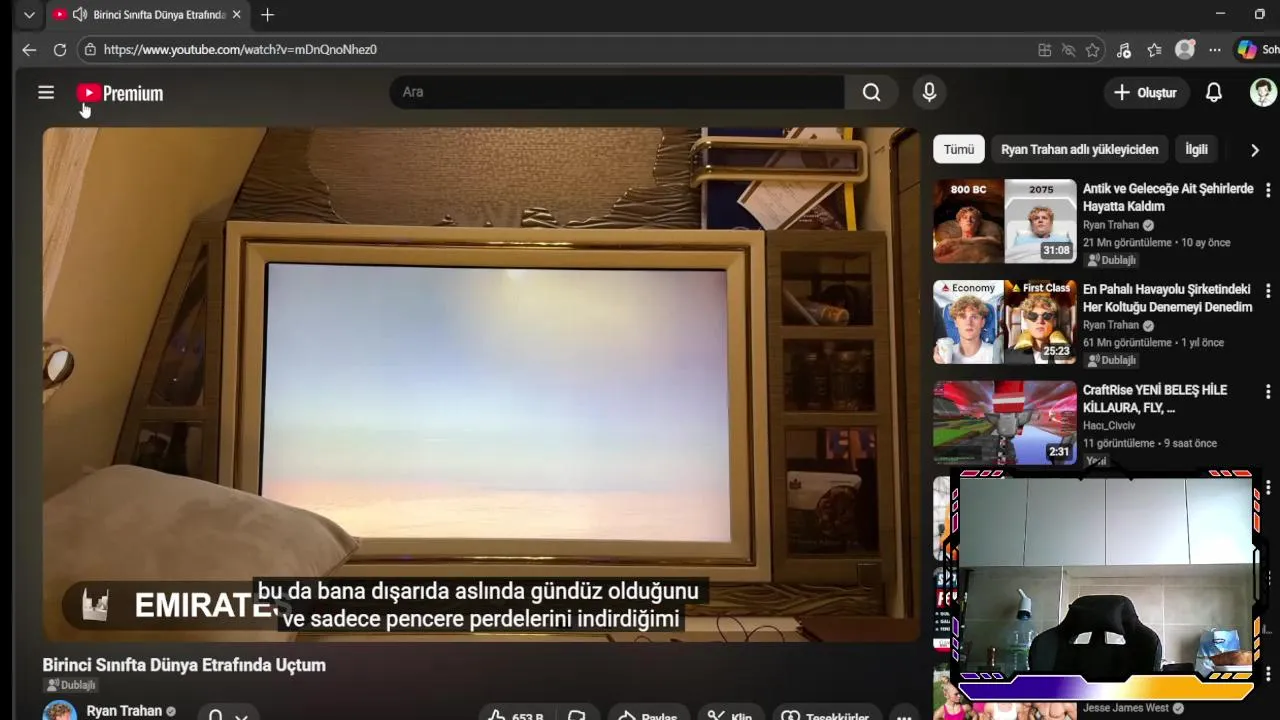Screen dimensions: 1280x720
Task: Open title En Pahalı Havayolu Şirketindeki
Action: pos(1168,298)
